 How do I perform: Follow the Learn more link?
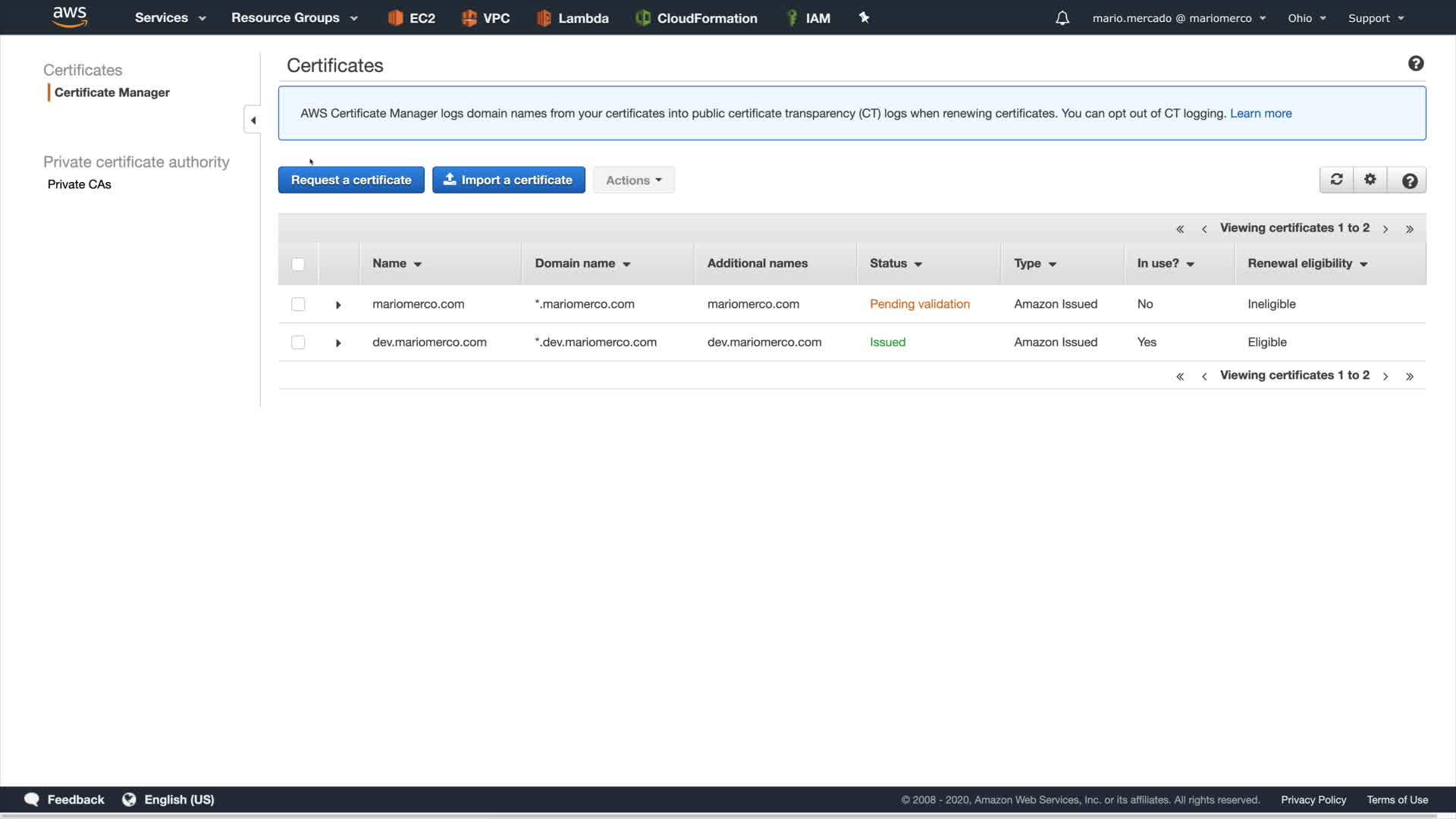tap(1260, 113)
